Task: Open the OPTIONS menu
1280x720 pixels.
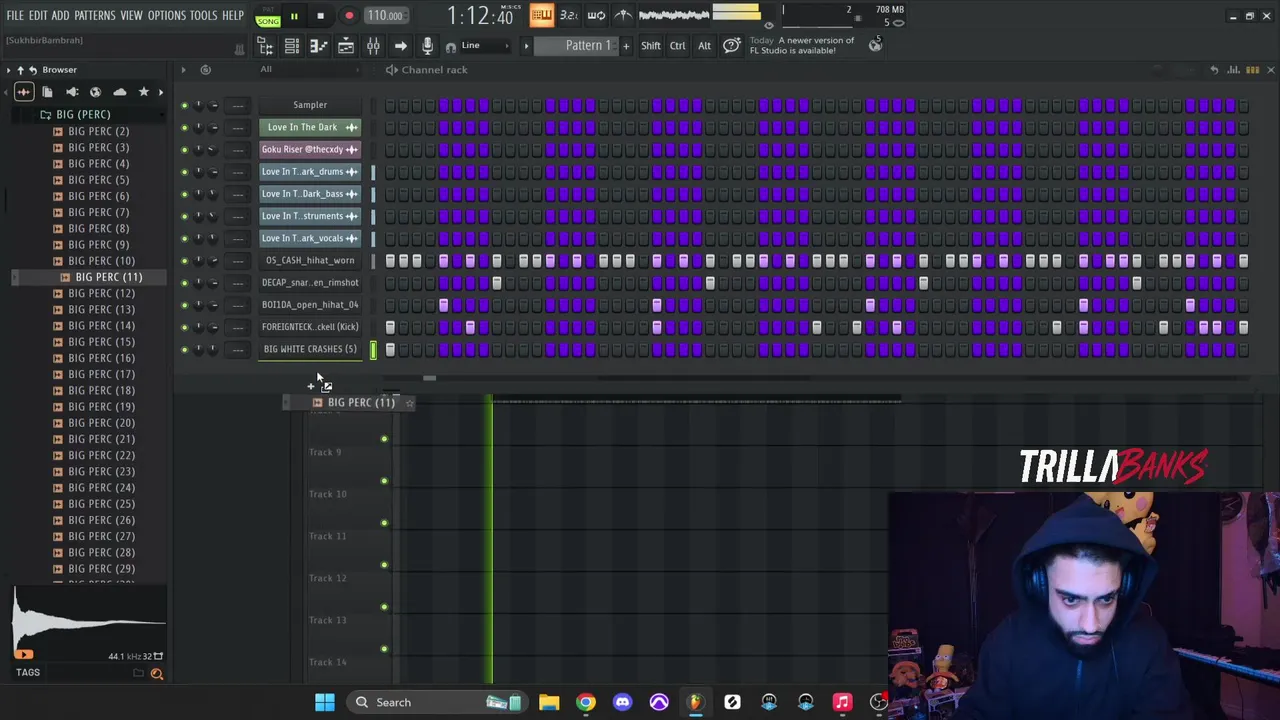Action: tap(166, 16)
